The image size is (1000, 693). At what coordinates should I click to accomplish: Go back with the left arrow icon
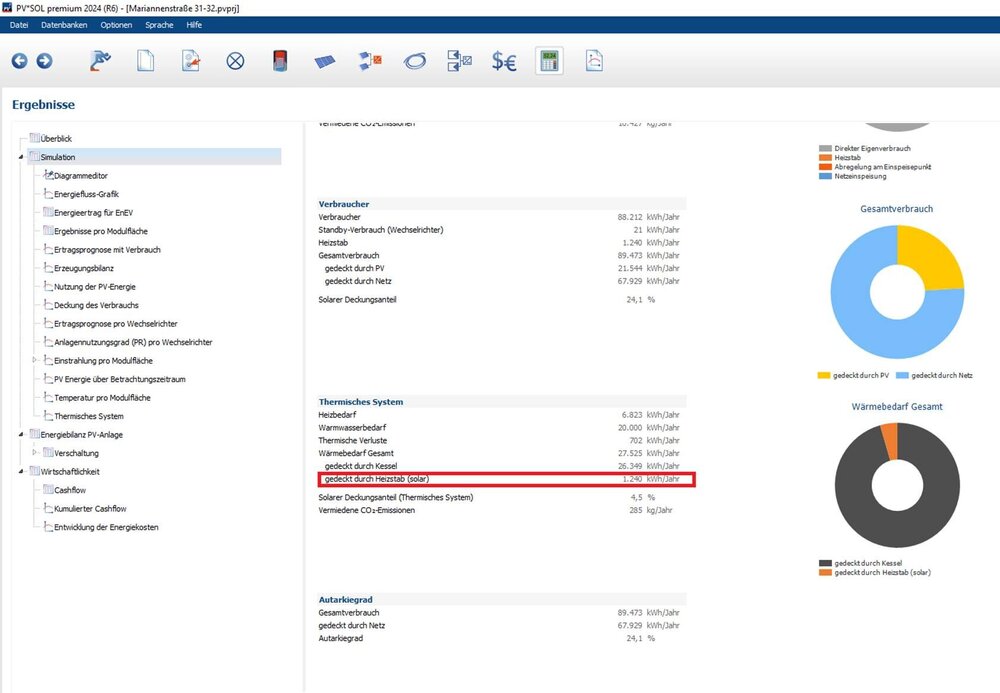point(20,61)
